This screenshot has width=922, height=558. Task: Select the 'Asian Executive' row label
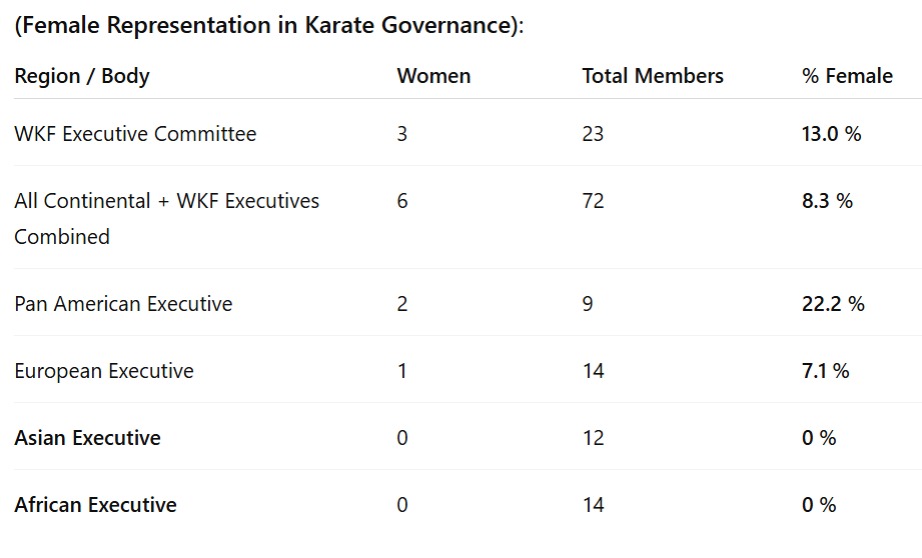[x=87, y=438]
